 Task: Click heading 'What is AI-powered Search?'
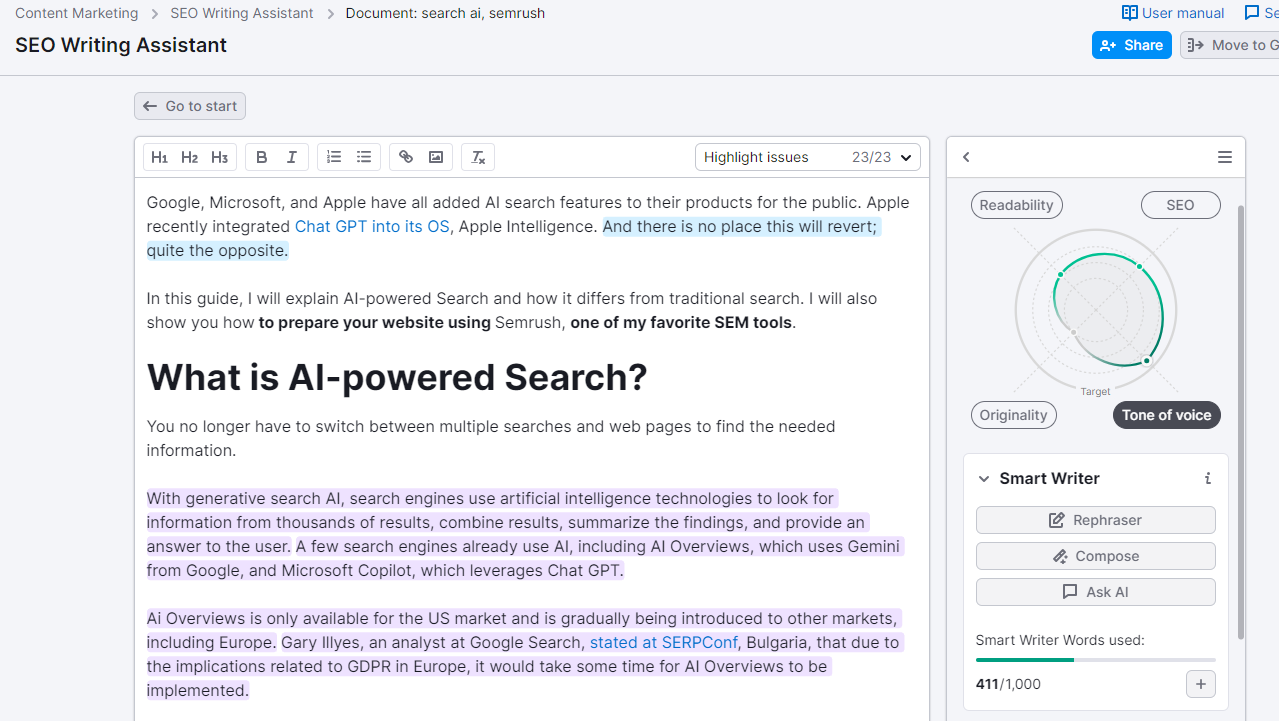pyautogui.click(x=397, y=377)
